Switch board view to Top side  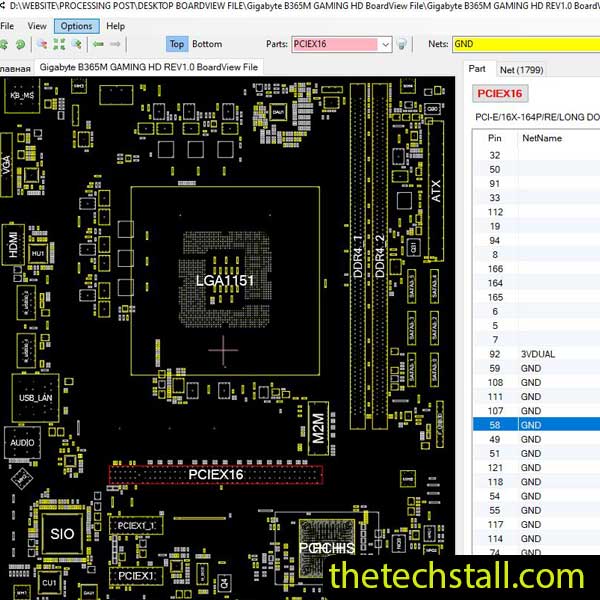tap(176, 44)
